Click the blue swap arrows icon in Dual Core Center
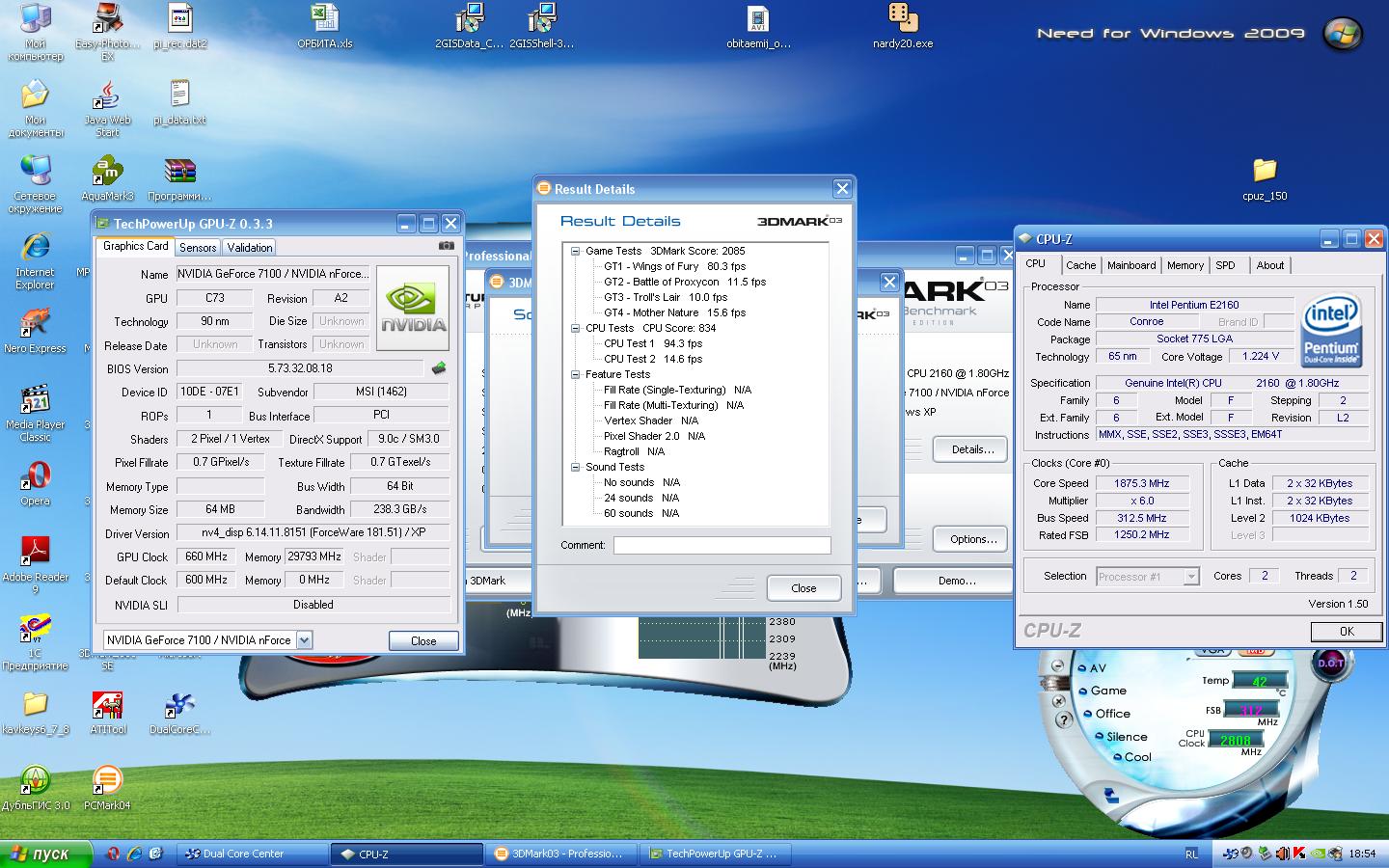Image resolution: width=1389 pixels, height=868 pixels. tap(1111, 796)
